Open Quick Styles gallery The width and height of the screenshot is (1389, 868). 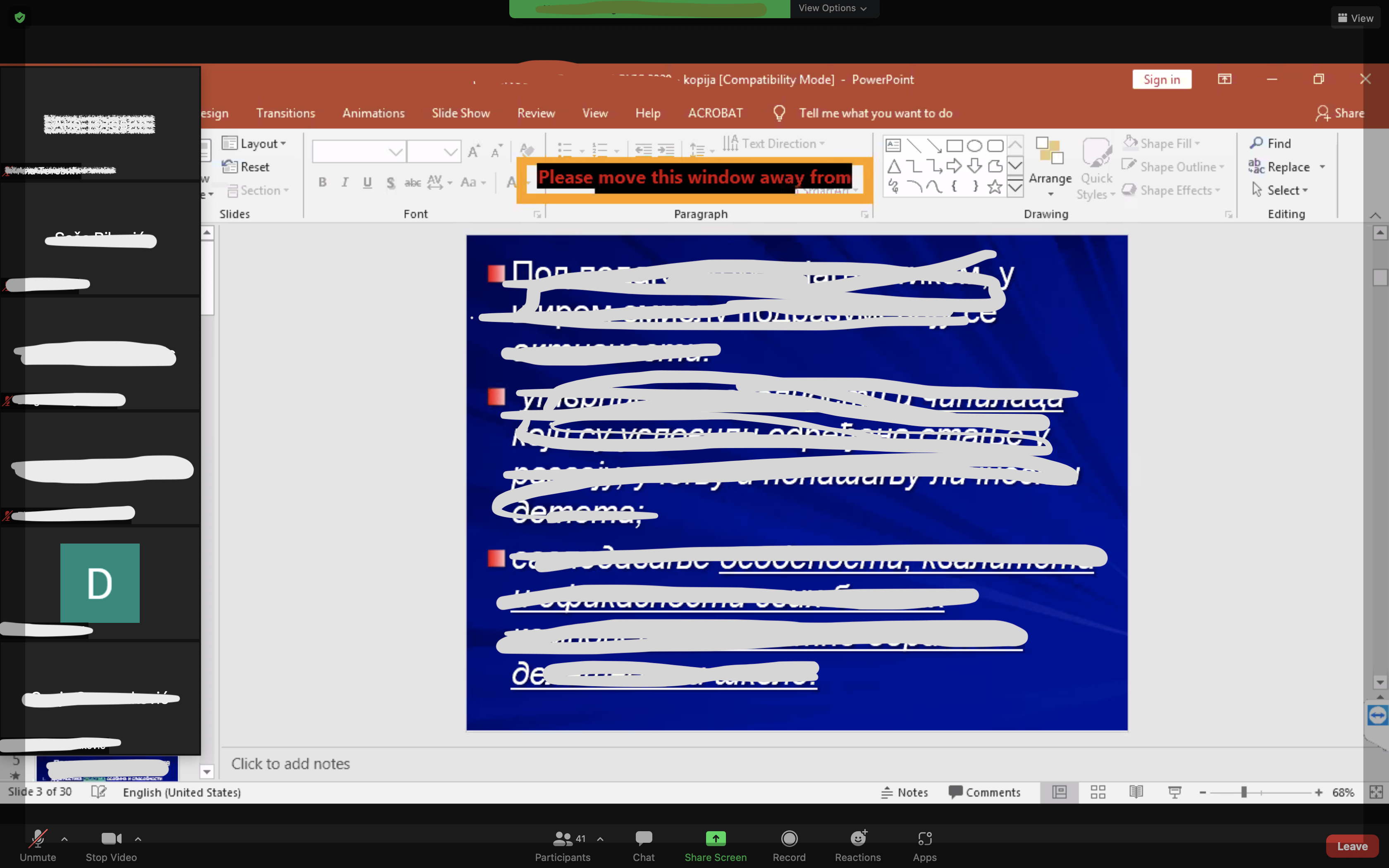(1097, 169)
